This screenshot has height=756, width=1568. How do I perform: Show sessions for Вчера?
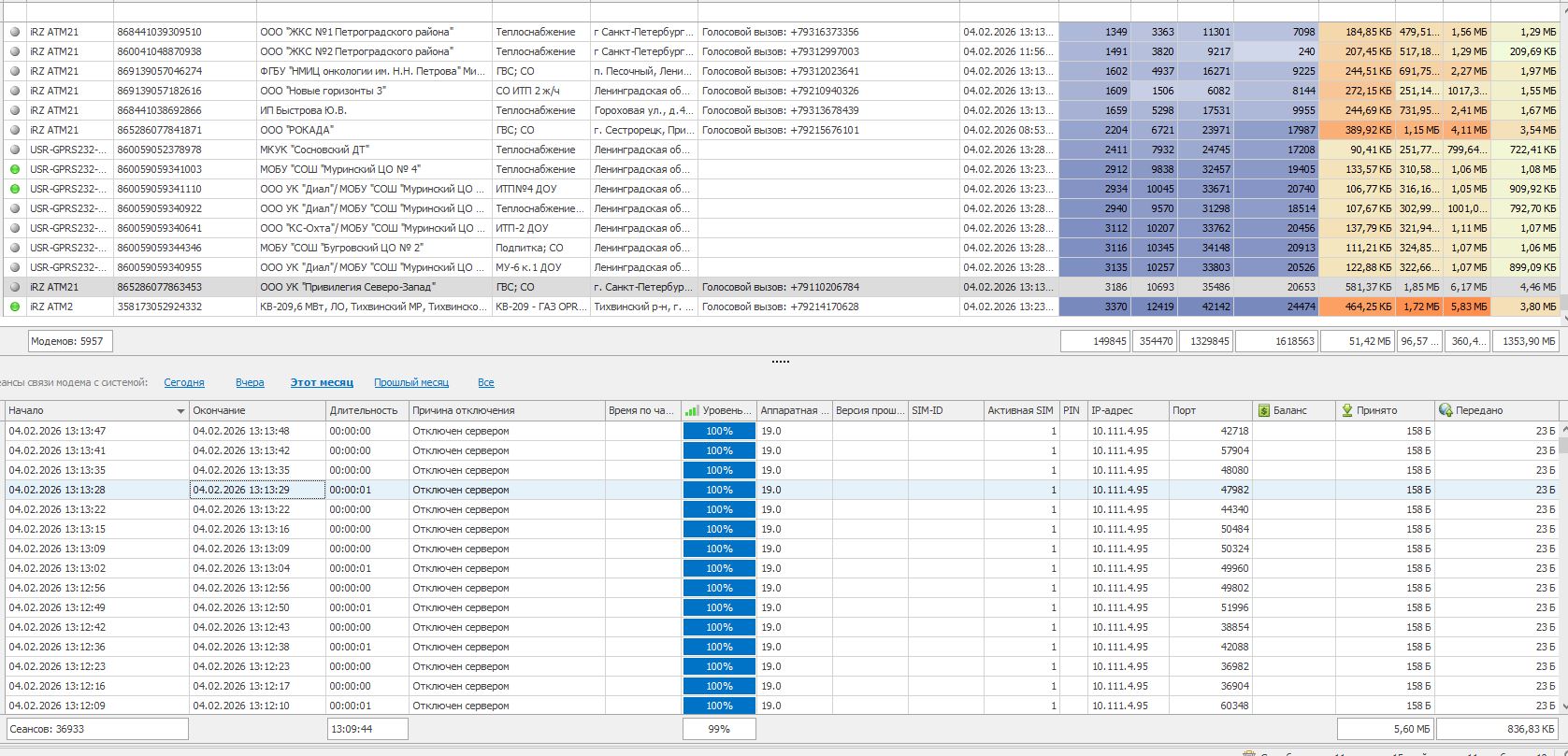250,382
